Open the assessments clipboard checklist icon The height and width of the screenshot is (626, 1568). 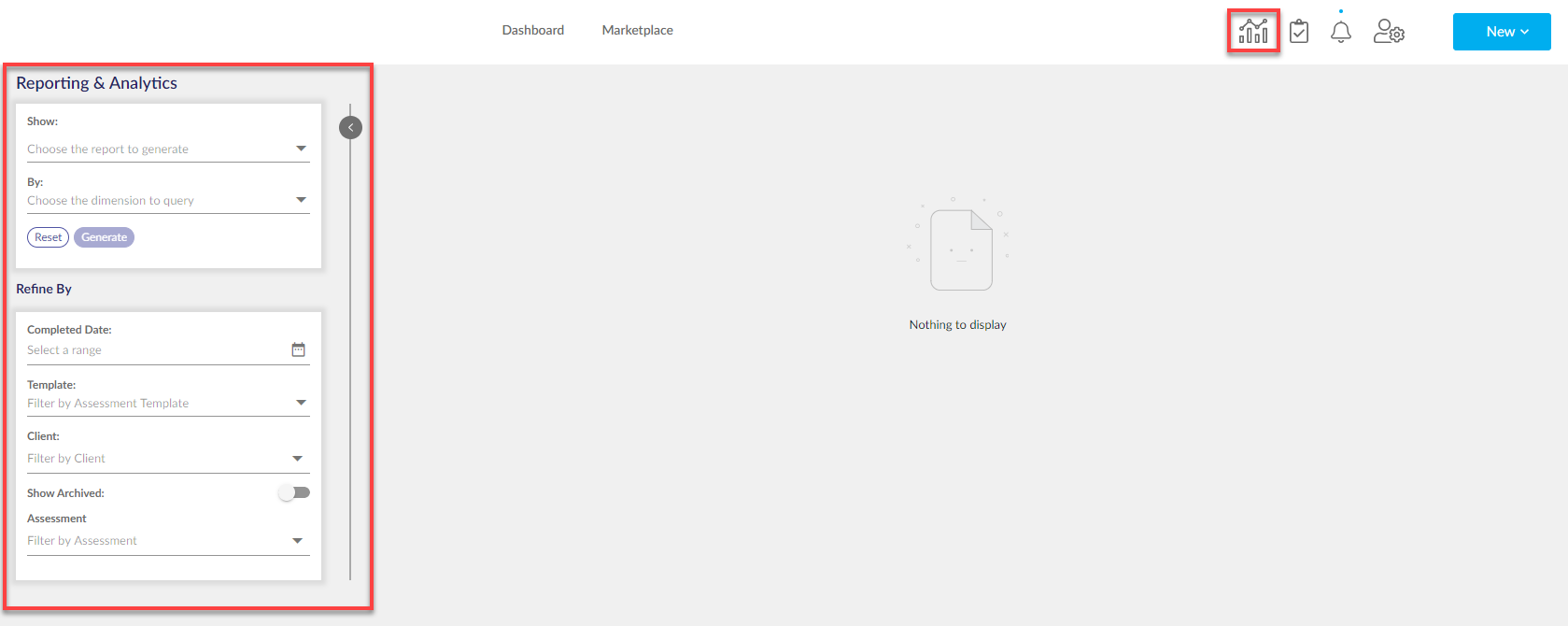[x=1299, y=32]
